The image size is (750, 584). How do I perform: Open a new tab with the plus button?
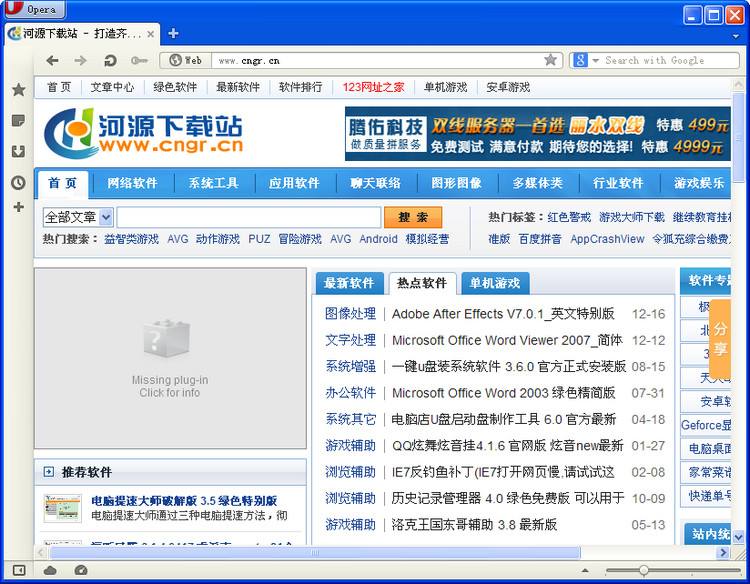173,33
